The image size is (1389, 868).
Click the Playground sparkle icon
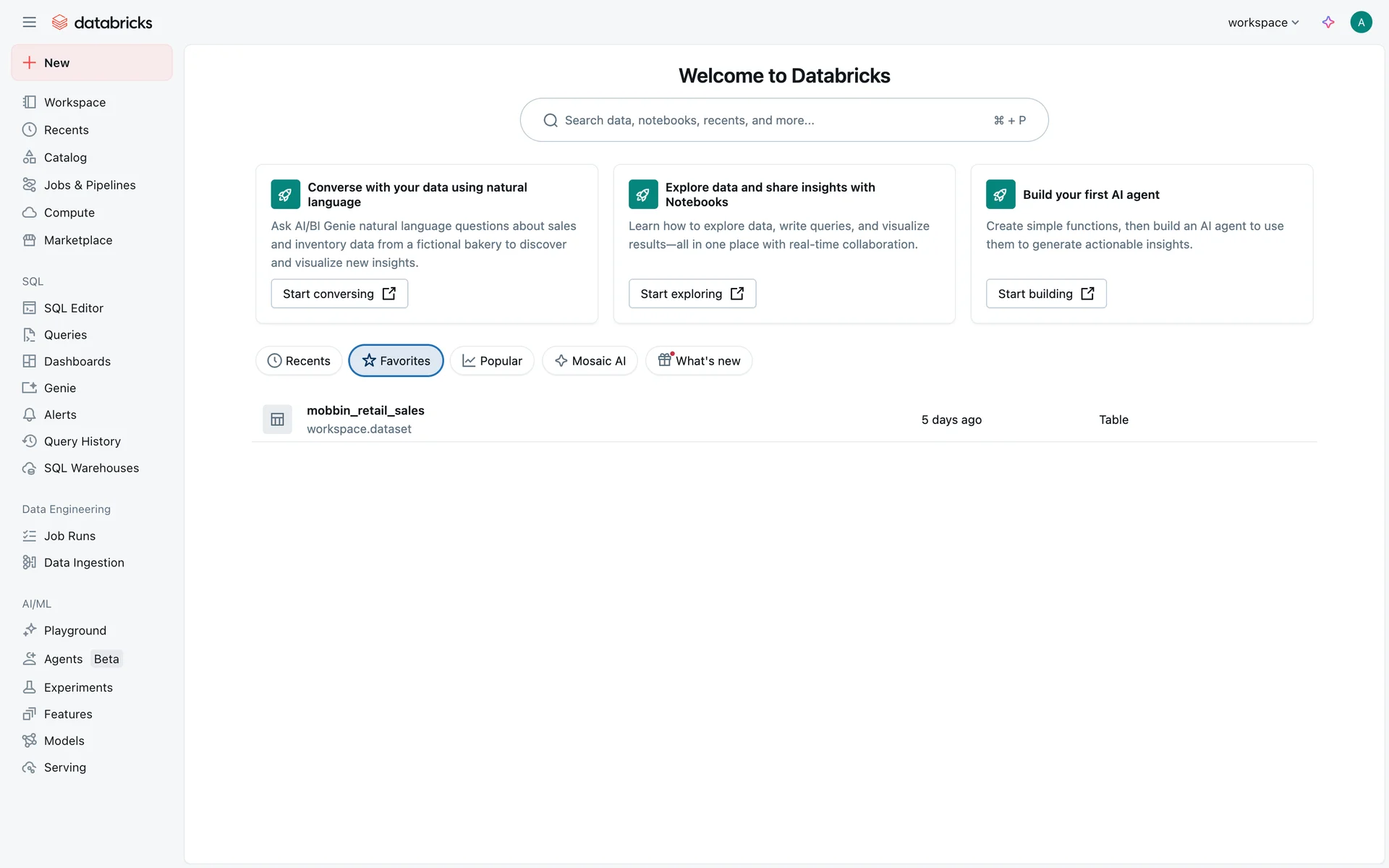[29, 631]
